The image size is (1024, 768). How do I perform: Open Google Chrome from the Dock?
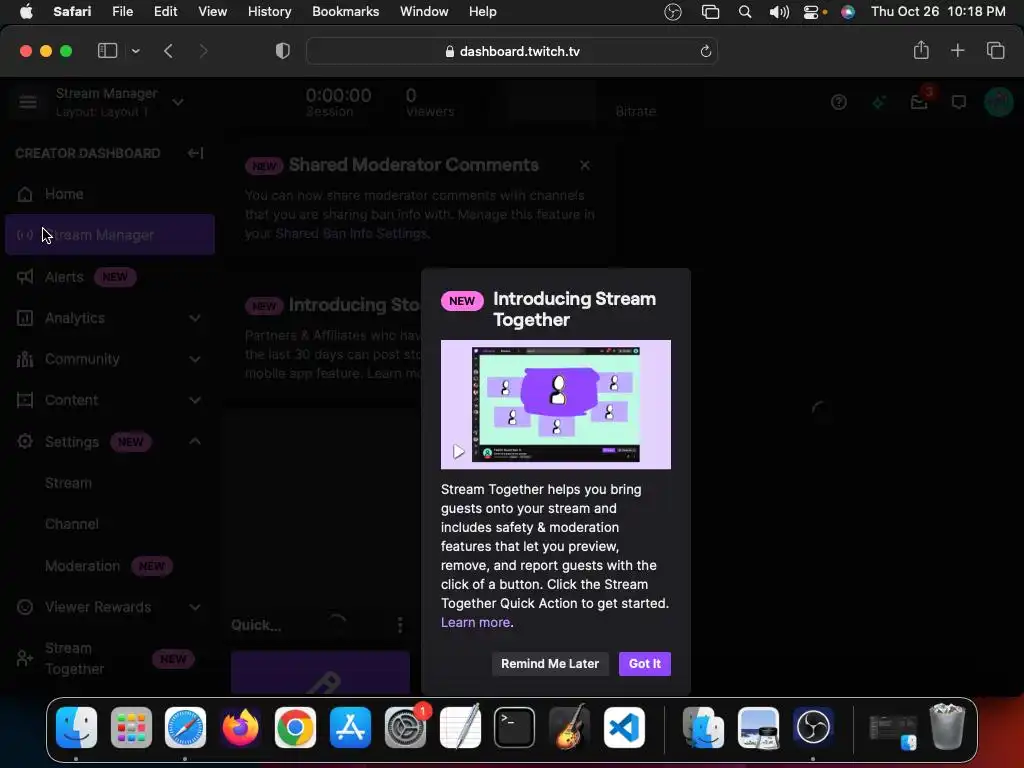coord(295,727)
